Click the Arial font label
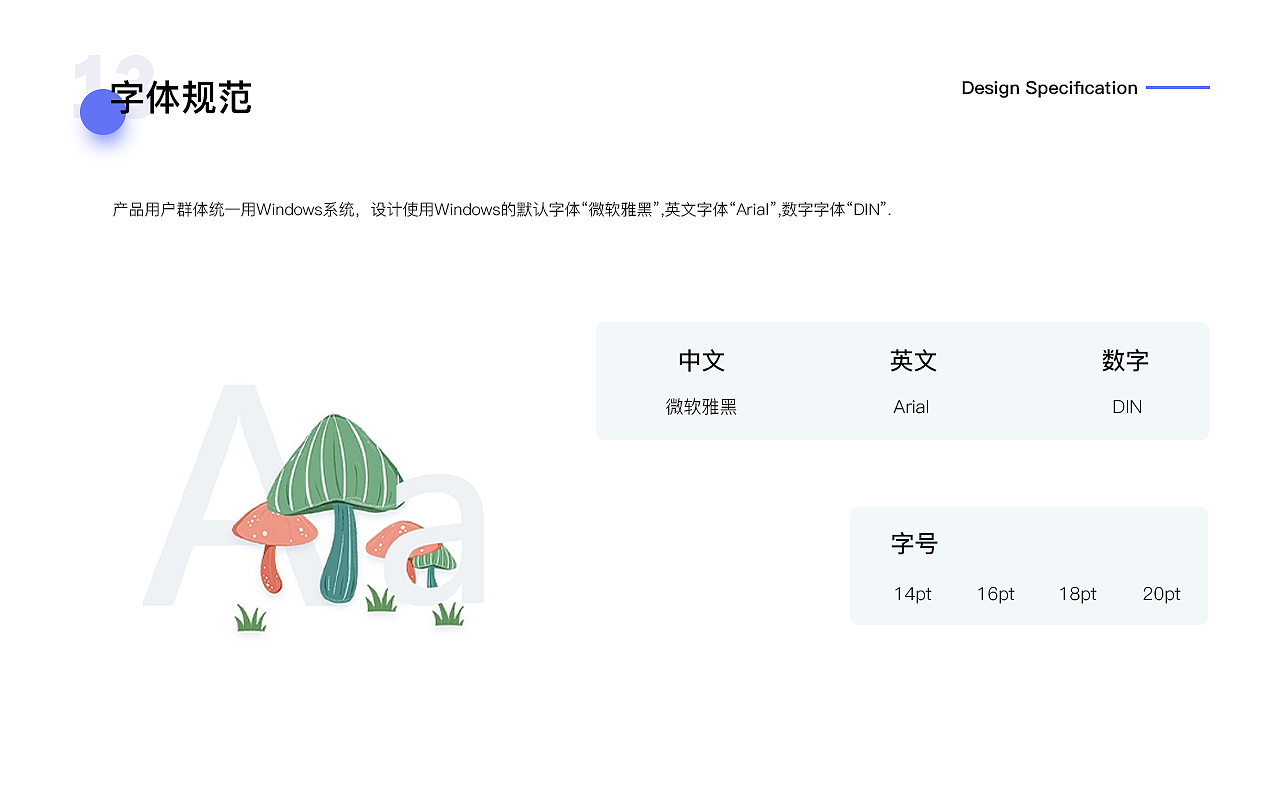1280x800 pixels. click(x=911, y=407)
